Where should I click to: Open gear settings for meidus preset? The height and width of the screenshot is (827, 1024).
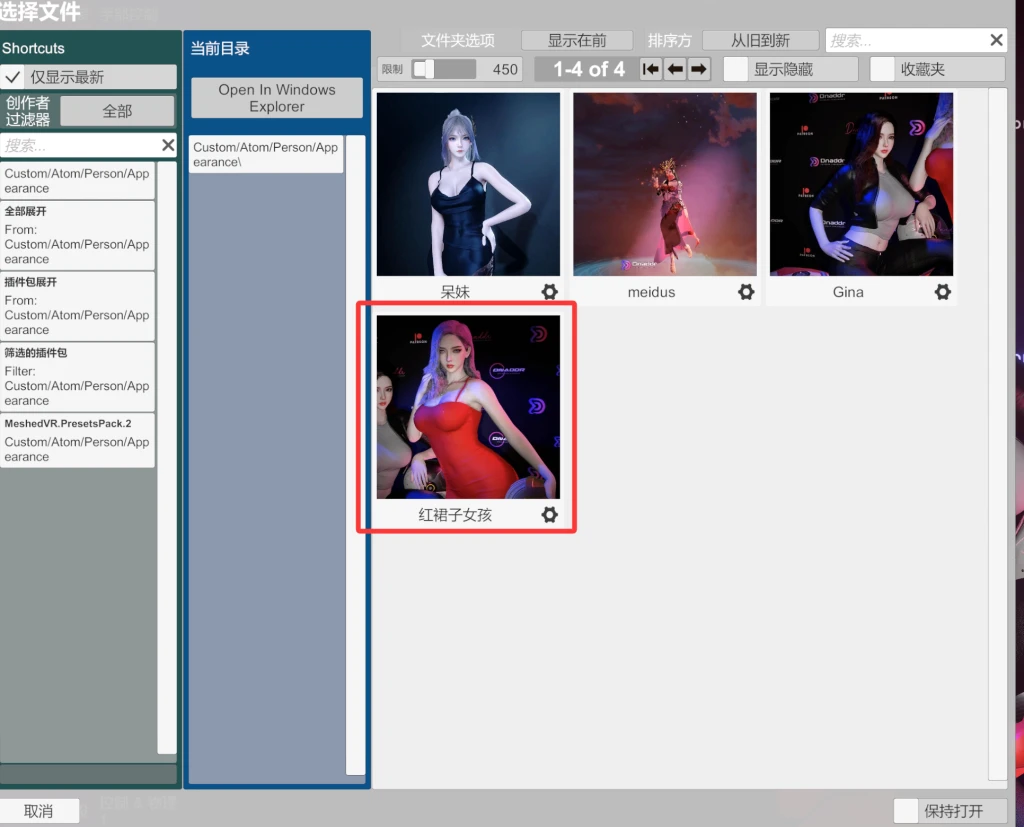(x=746, y=292)
